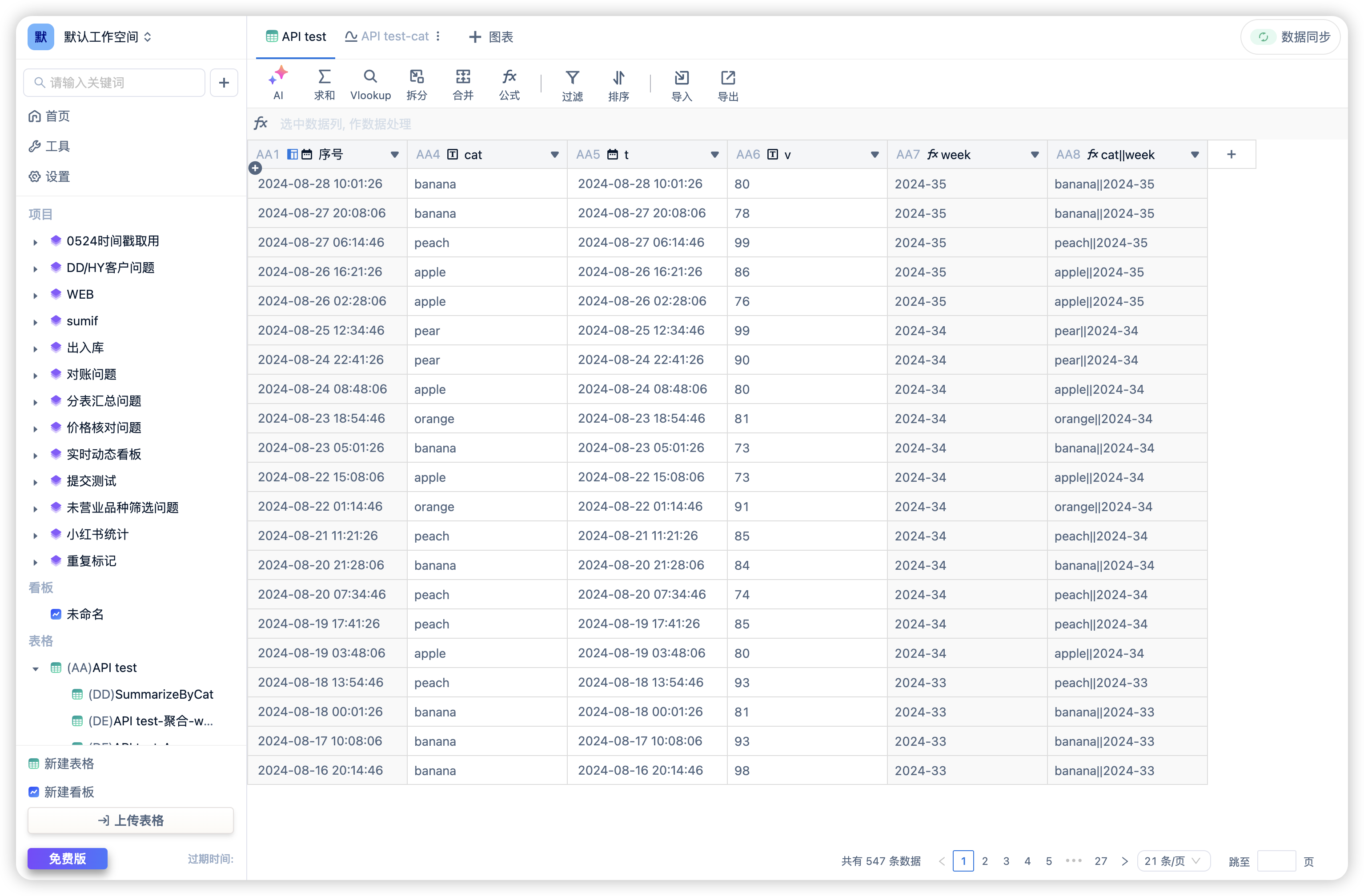Expand the 重复标记 project
Image resolution: width=1364 pixels, height=896 pixels.
(x=36, y=562)
